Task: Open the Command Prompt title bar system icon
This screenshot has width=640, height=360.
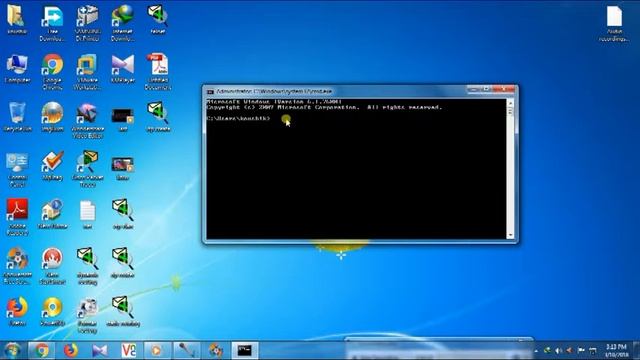Action: coord(210,91)
